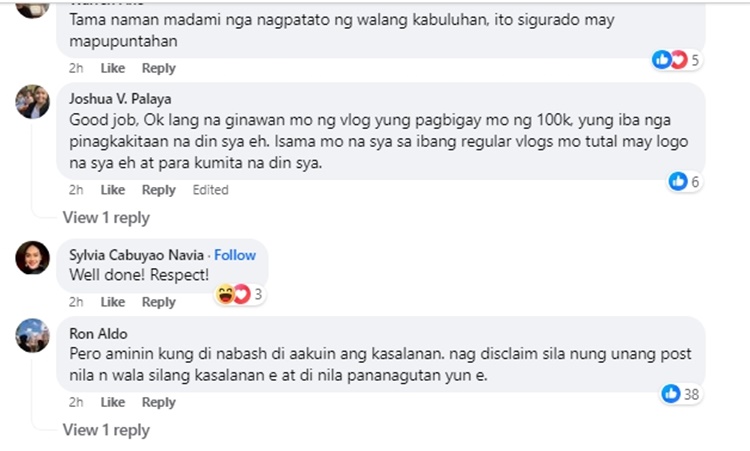Open Ron Aldo's profile photo
The height and width of the screenshot is (451, 750).
[x=33, y=336]
